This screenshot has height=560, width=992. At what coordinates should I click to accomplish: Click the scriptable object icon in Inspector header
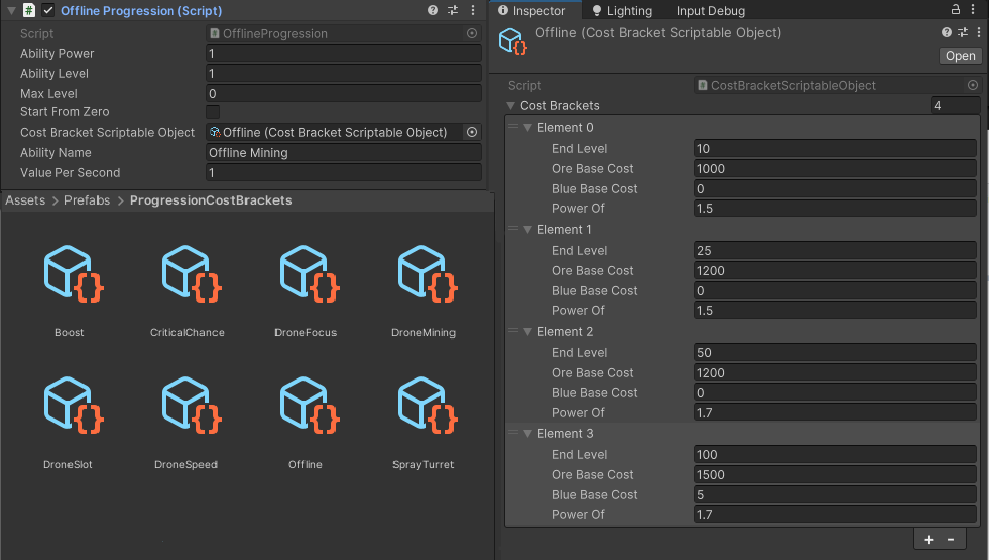point(512,42)
